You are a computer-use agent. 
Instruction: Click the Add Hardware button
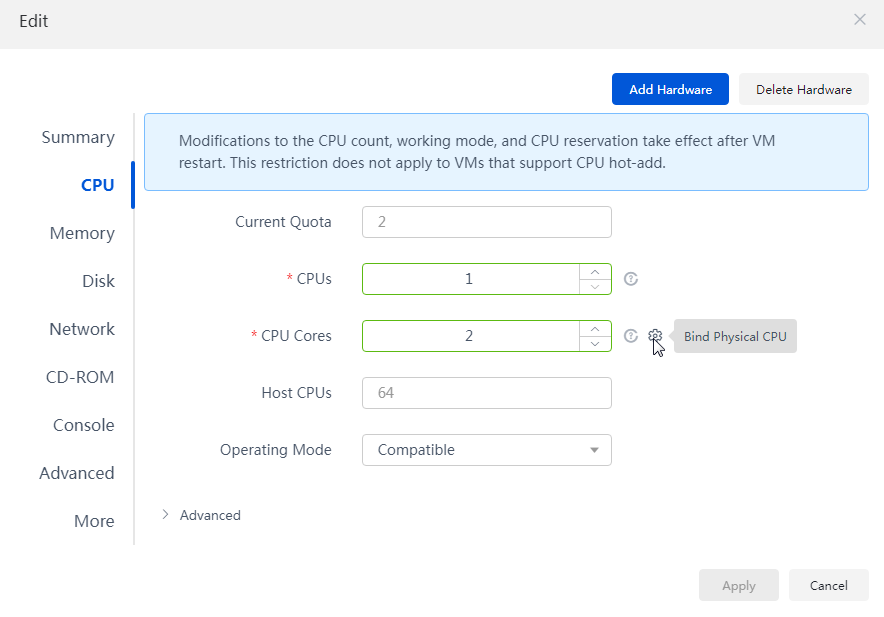click(x=670, y=89)
